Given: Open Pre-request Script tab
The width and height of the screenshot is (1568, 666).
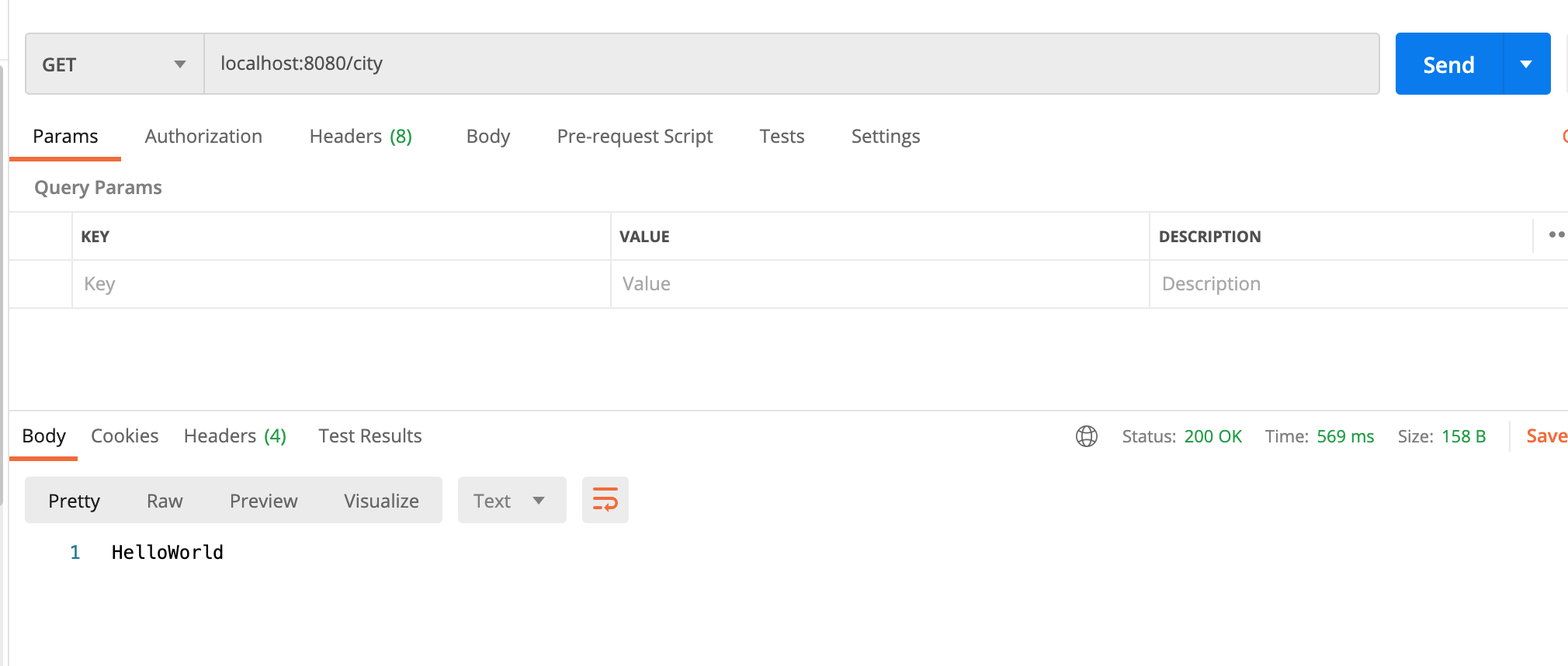Looking at the screenshot, I should [x=635, y=137].
